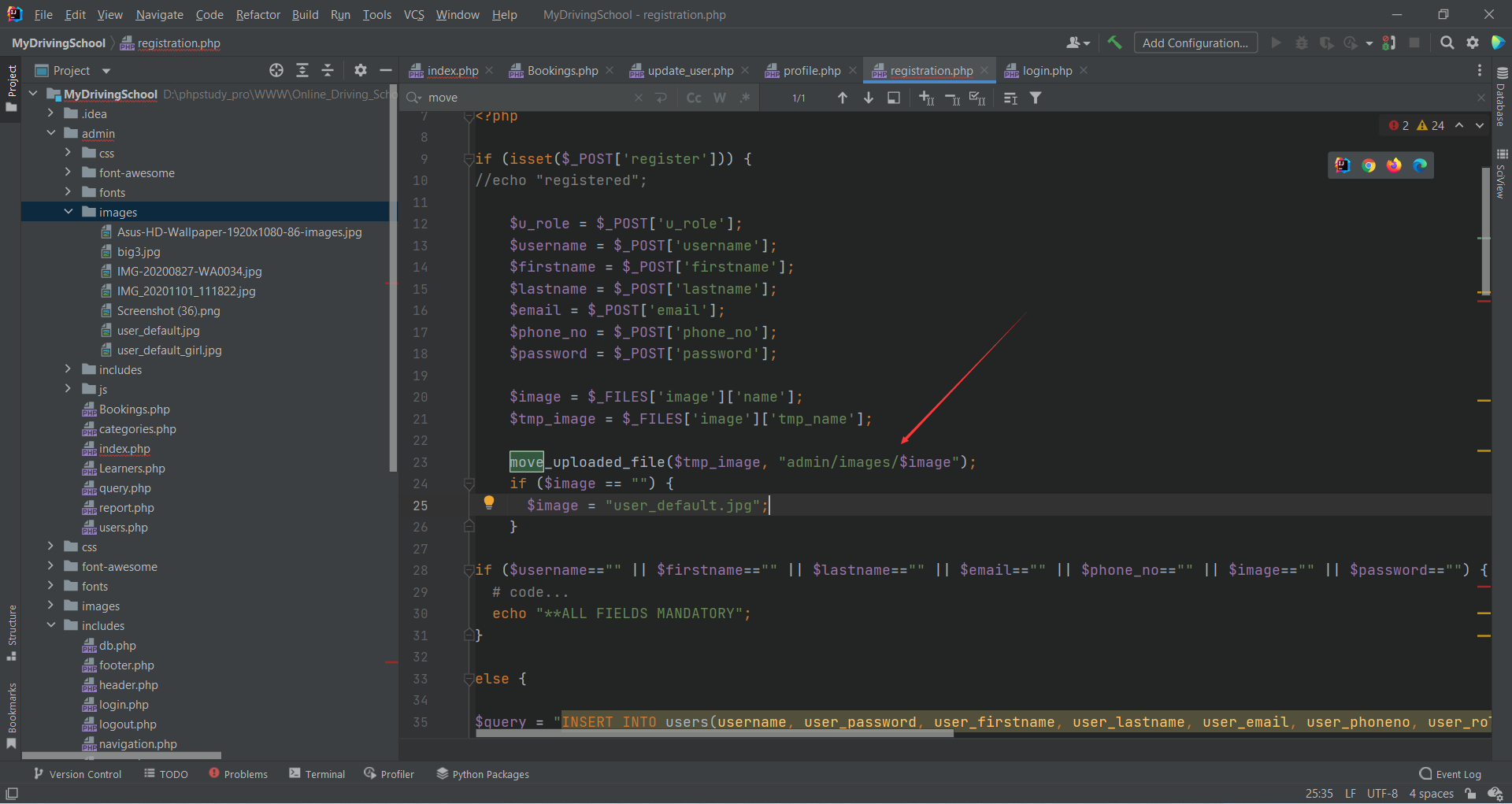
Task: Open the Refactor menu
Action: coord(258,15)
